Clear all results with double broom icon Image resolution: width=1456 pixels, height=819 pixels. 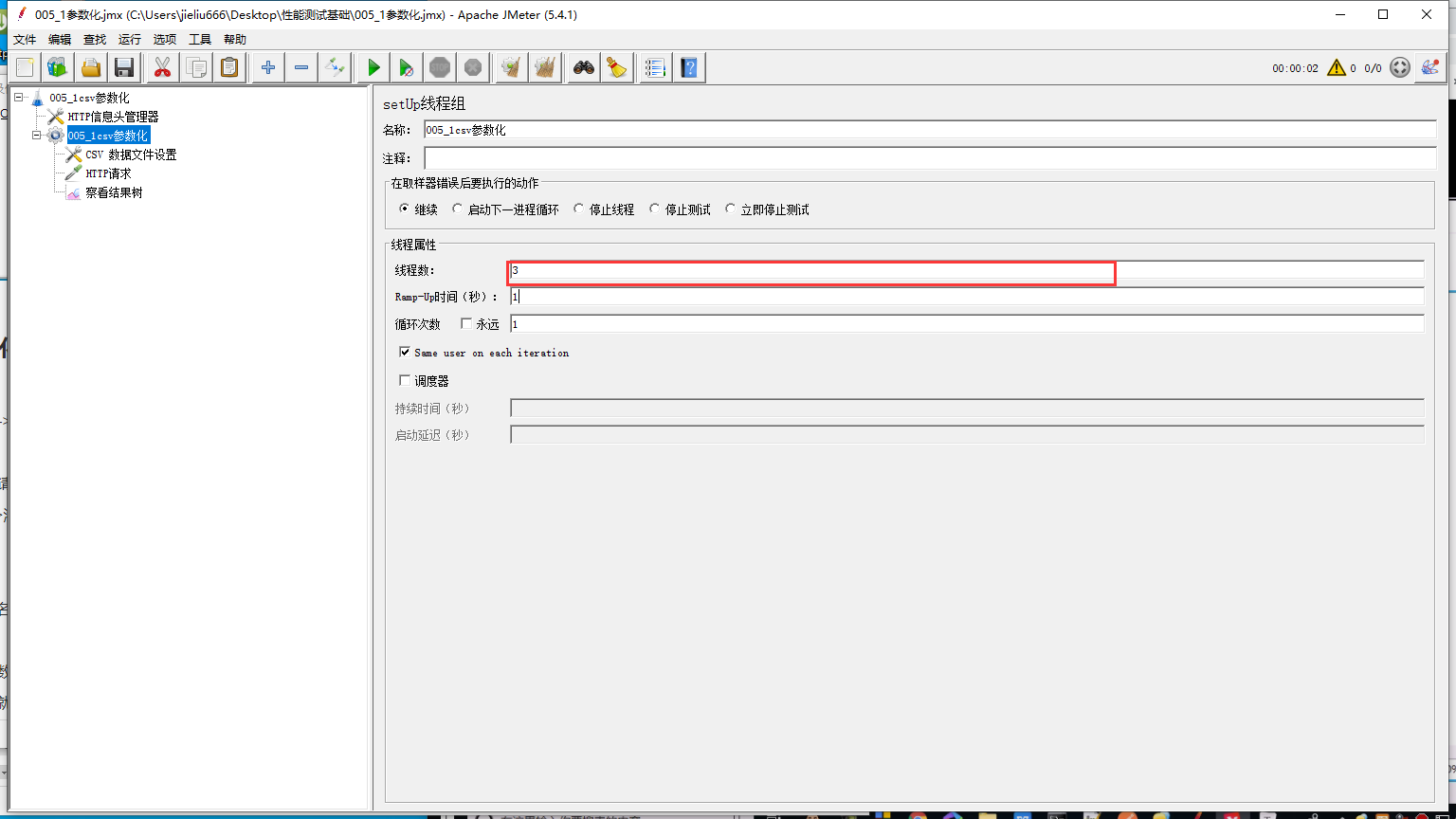(x=545, y=67)
